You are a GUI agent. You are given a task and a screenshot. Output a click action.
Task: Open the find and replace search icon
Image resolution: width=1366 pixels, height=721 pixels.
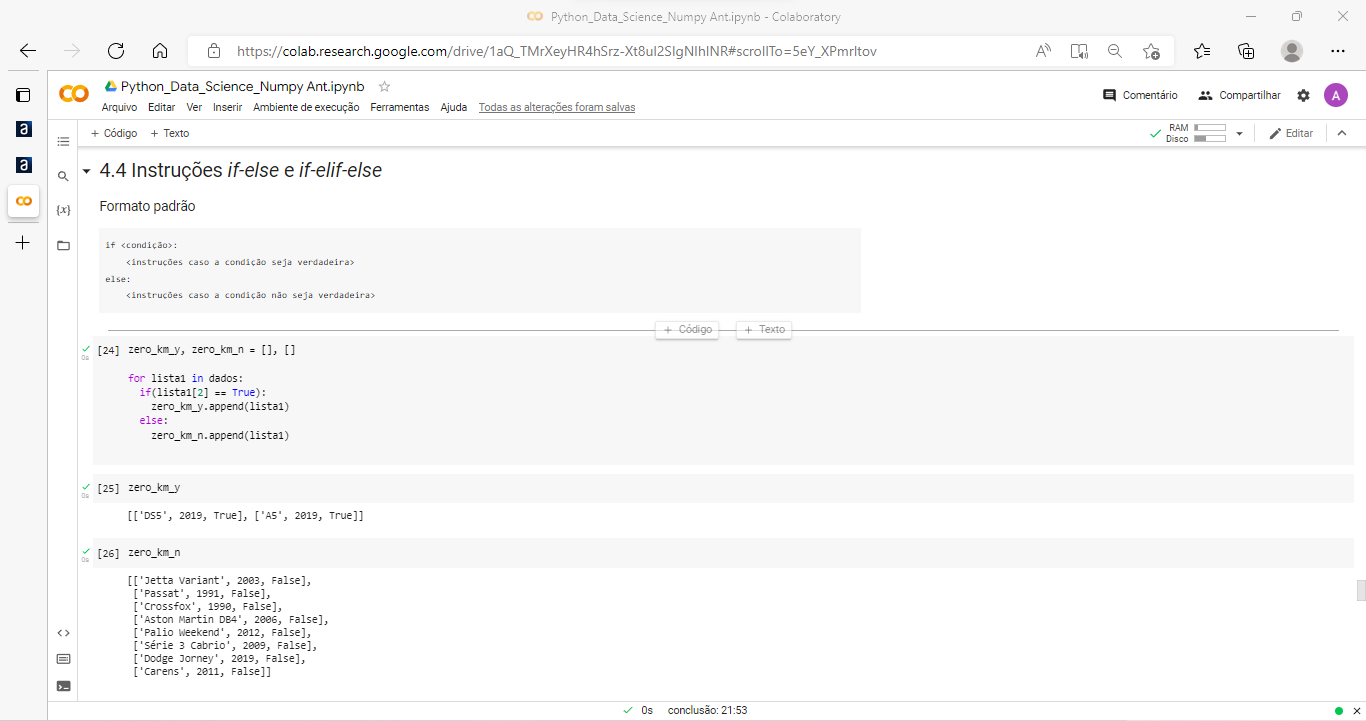(x=63, y=176)
